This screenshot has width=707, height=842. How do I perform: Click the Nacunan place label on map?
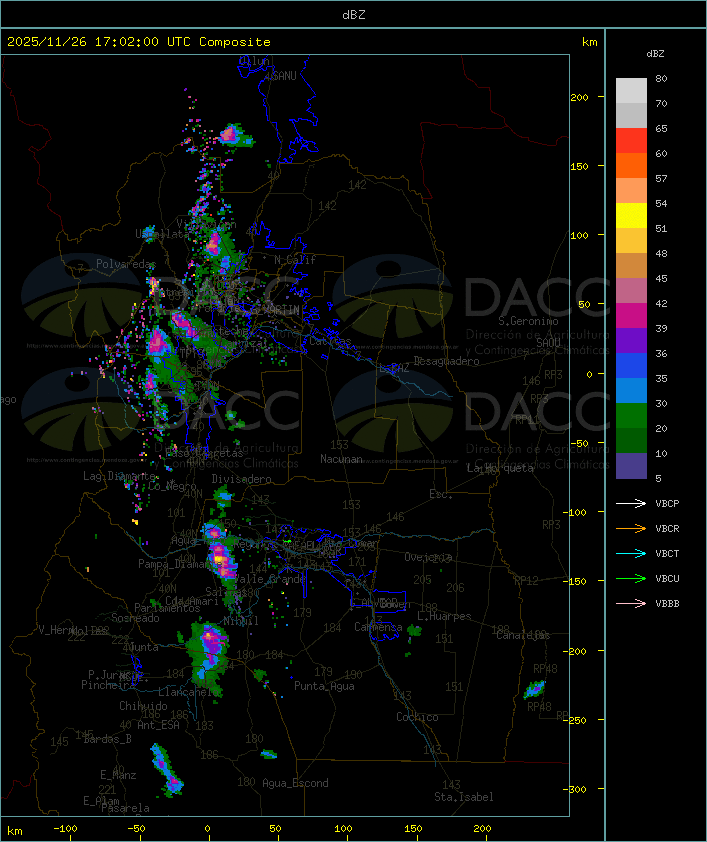(x=341, y=459)
